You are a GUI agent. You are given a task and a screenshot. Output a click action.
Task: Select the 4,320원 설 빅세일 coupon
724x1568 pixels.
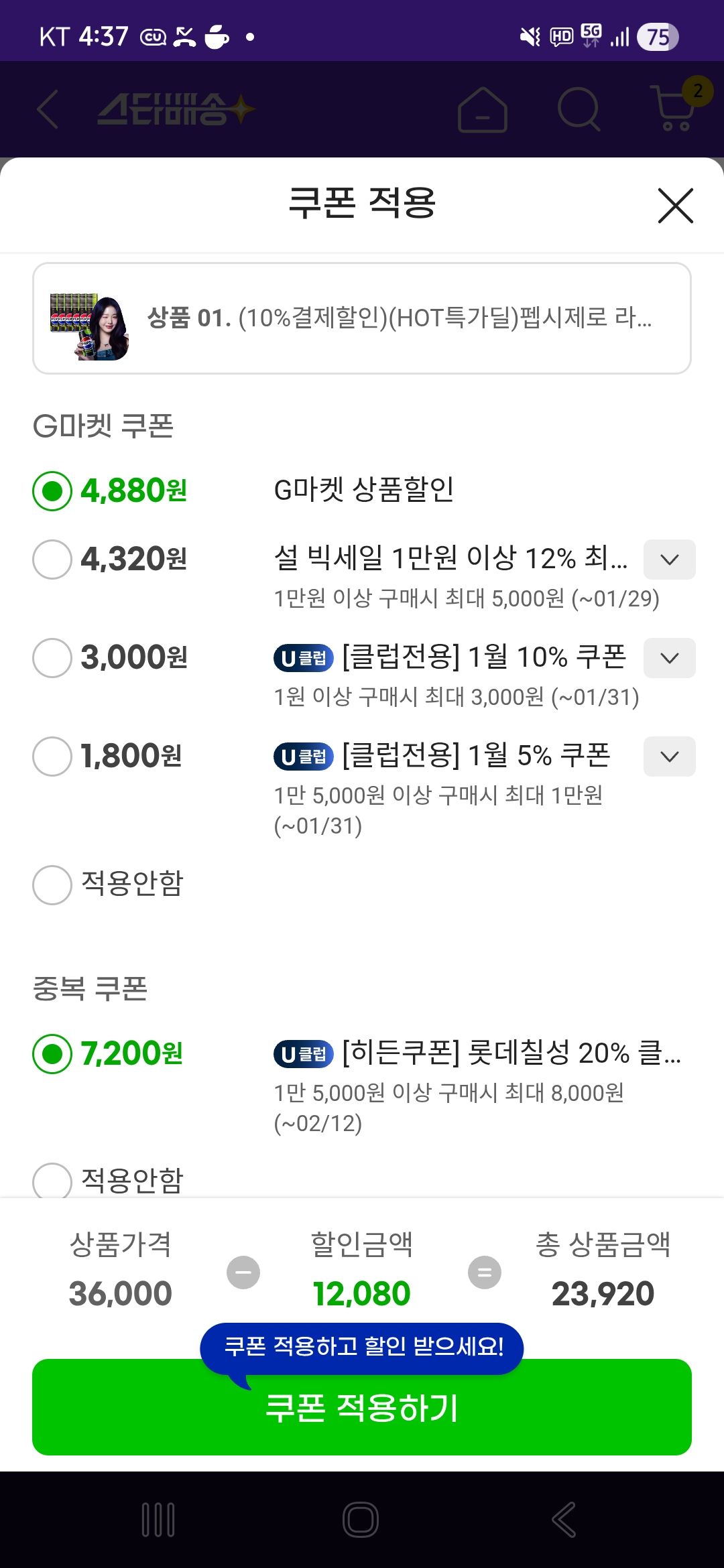click(x=52, y=560)
